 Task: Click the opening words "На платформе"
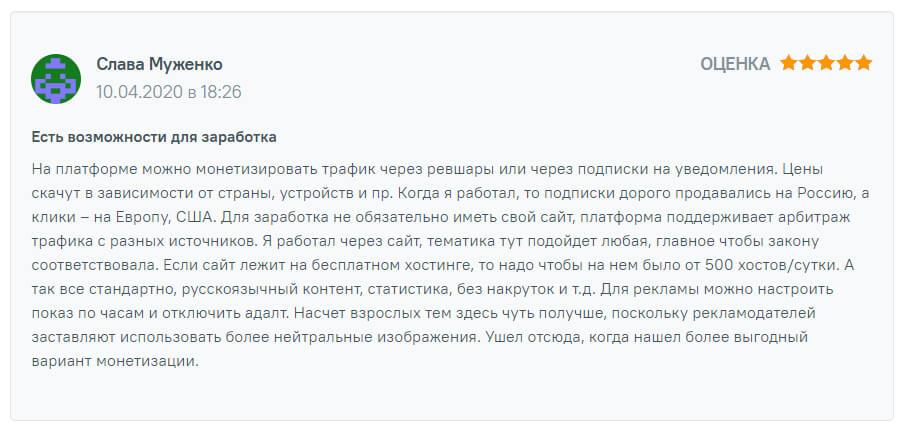point(78,168)
